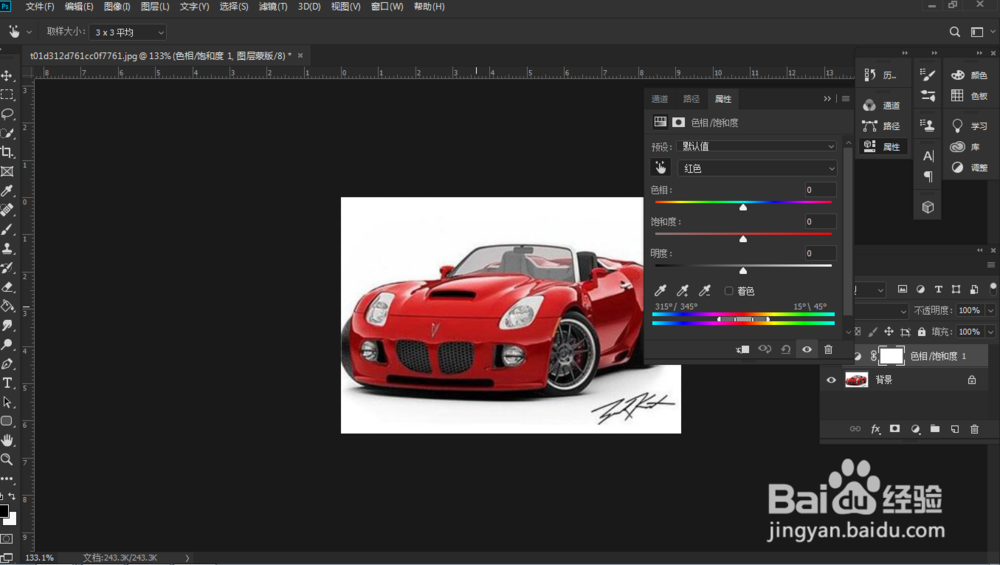The width and height of the screenshot is (1000, 565).
Task: Open the 学习 learn panel button
Action: tap(969, 126)
